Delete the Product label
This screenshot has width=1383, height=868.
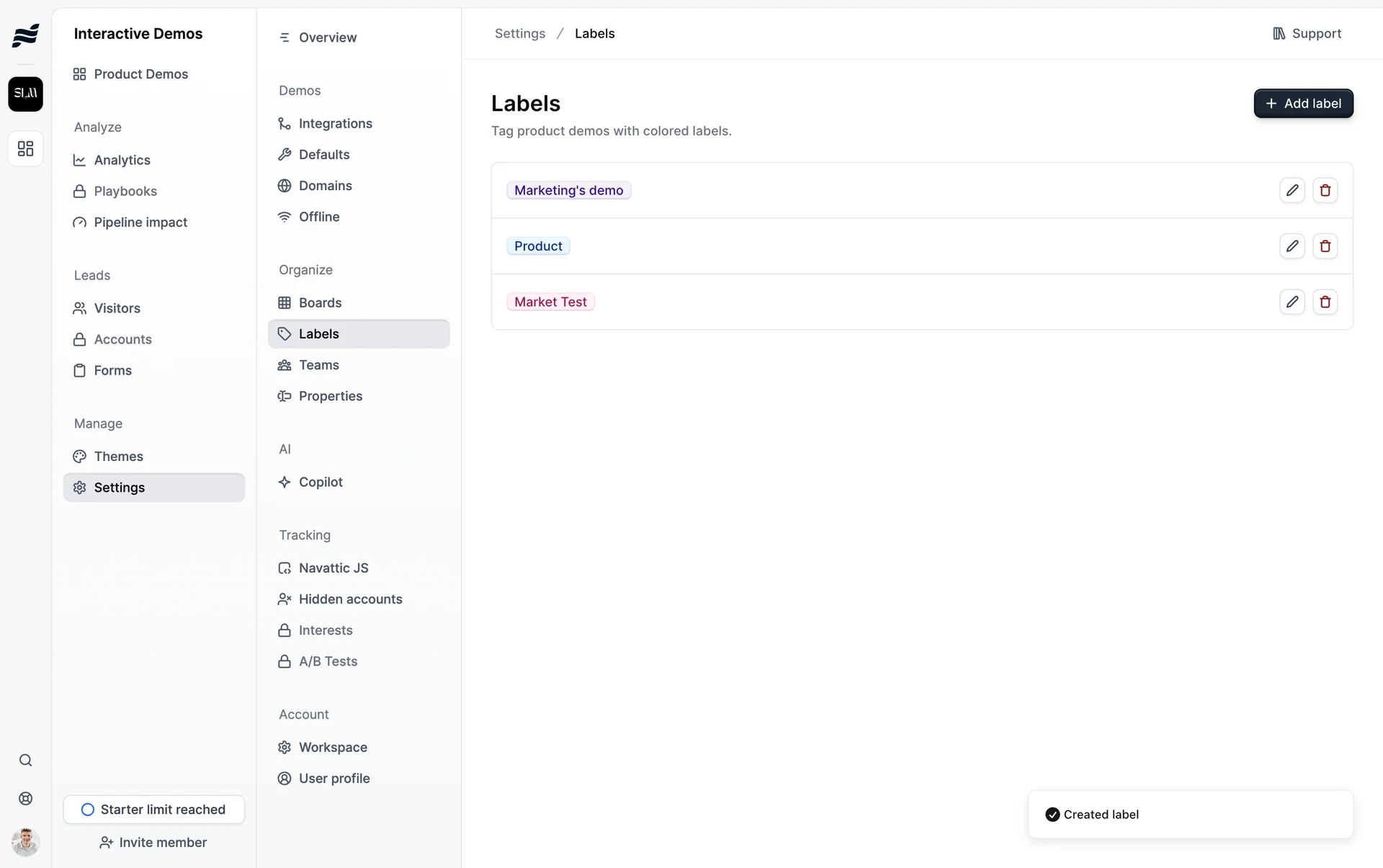[1325, 246]
